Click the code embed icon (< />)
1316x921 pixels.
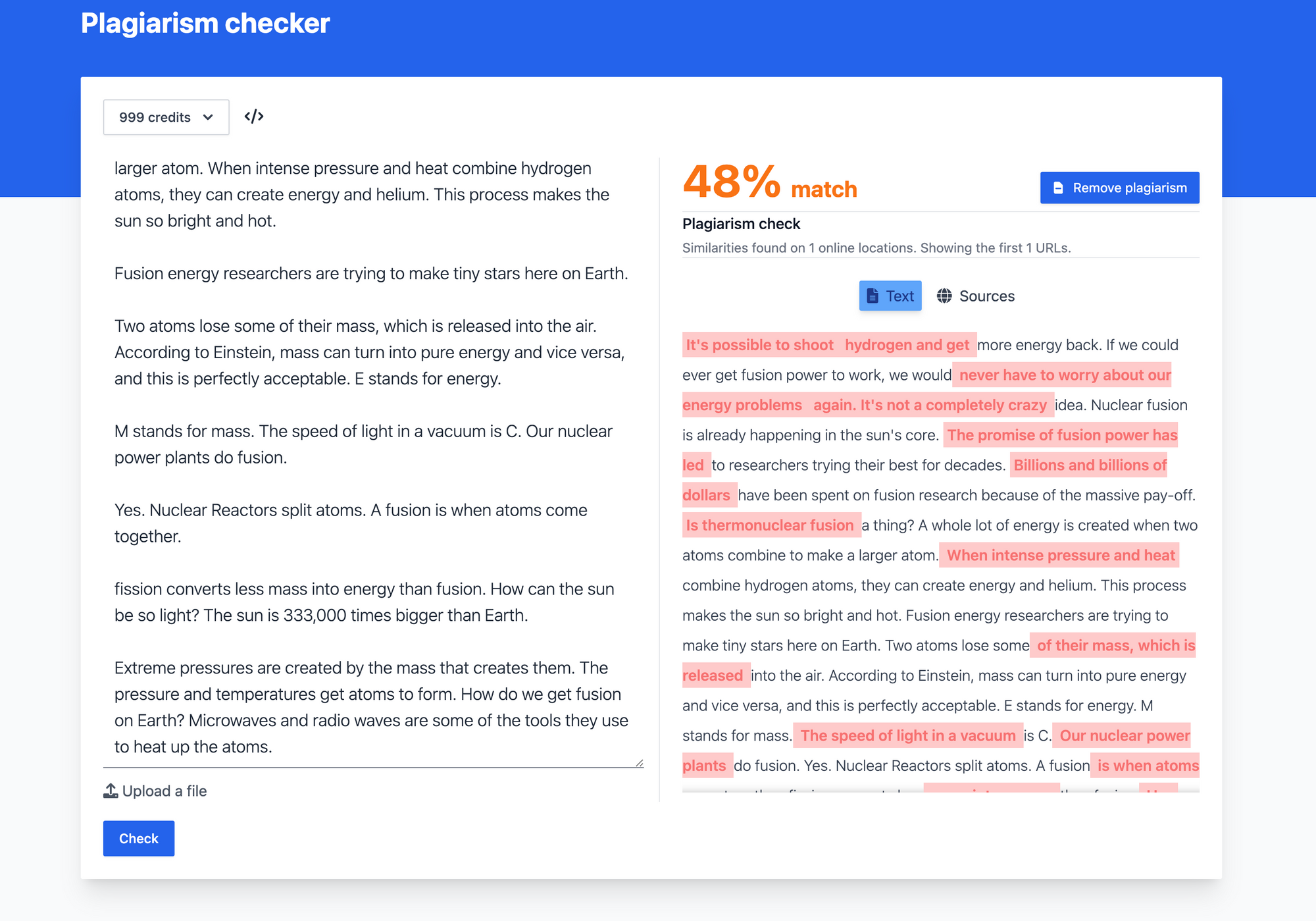click(254, 116)
